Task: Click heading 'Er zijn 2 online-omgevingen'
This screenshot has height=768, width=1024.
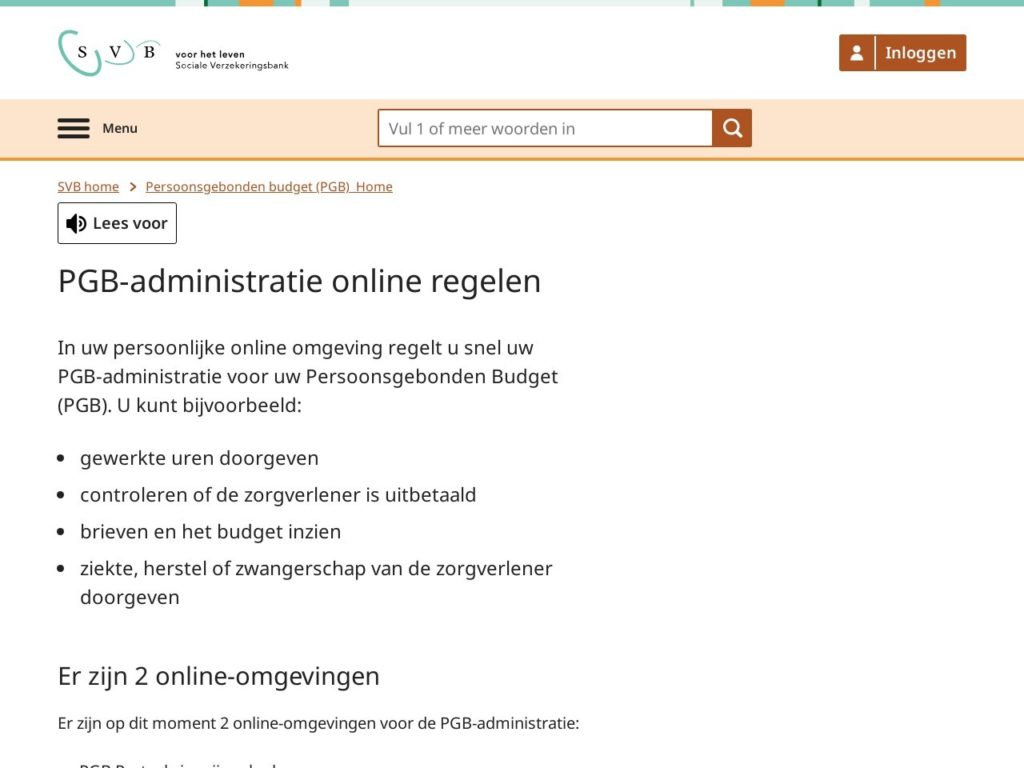Action: tap(219, 676)
